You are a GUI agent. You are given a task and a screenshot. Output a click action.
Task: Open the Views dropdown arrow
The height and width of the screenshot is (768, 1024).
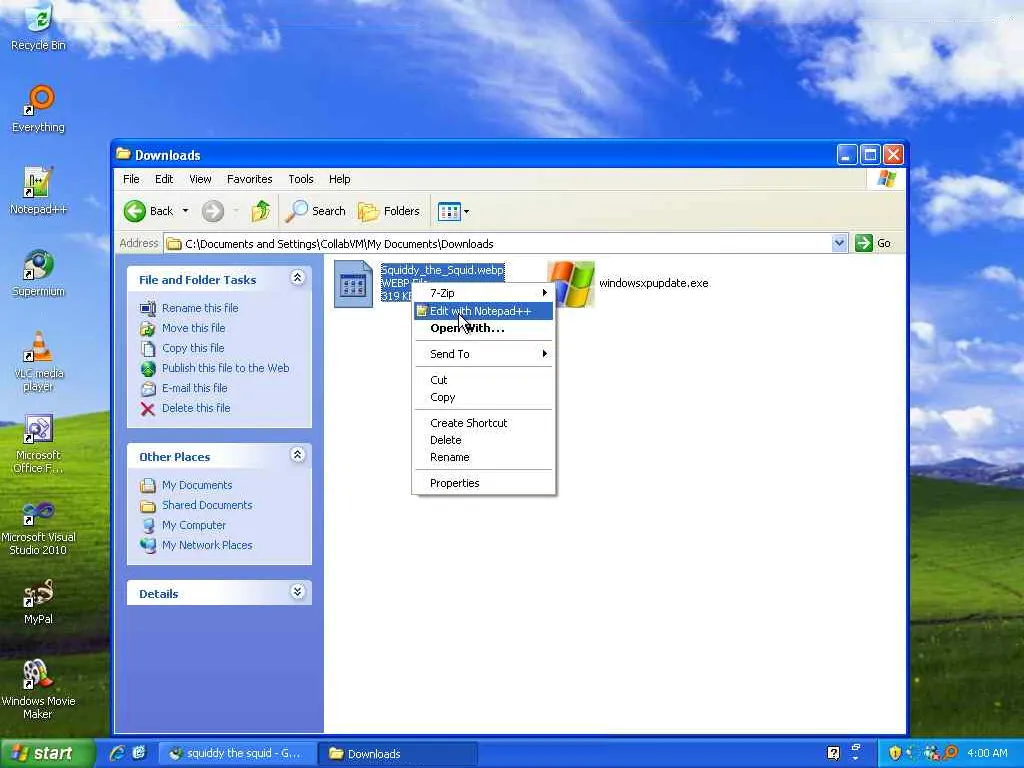[466, 212]
